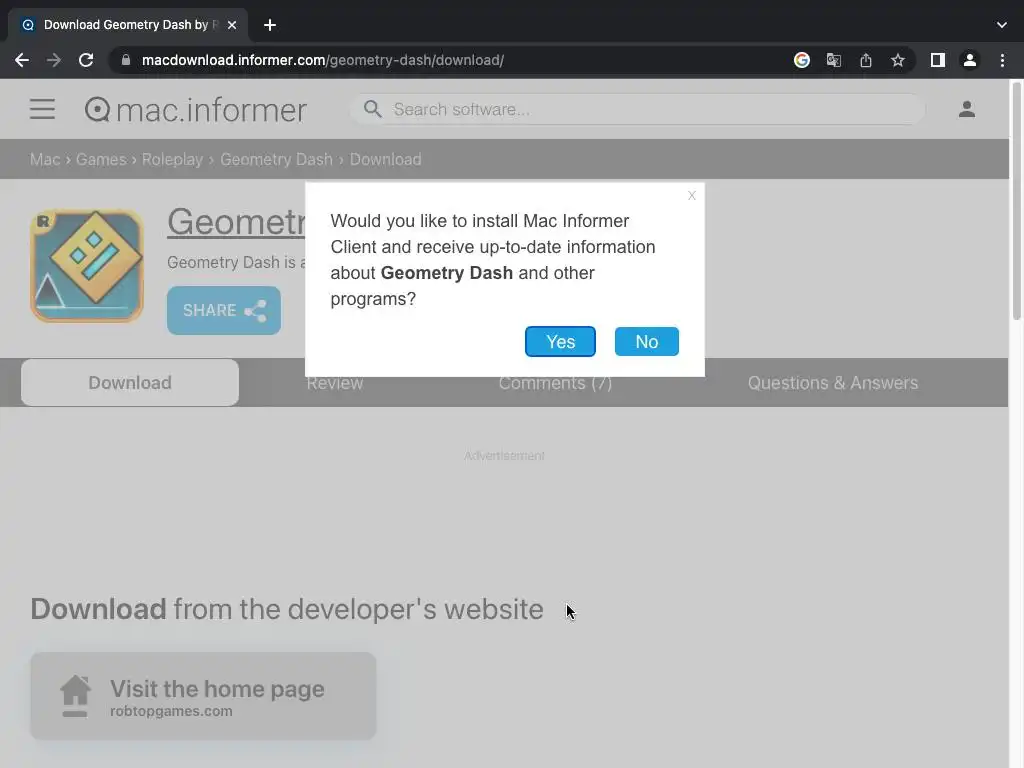Open Chrome three-dot menu

pos(1002,60)
